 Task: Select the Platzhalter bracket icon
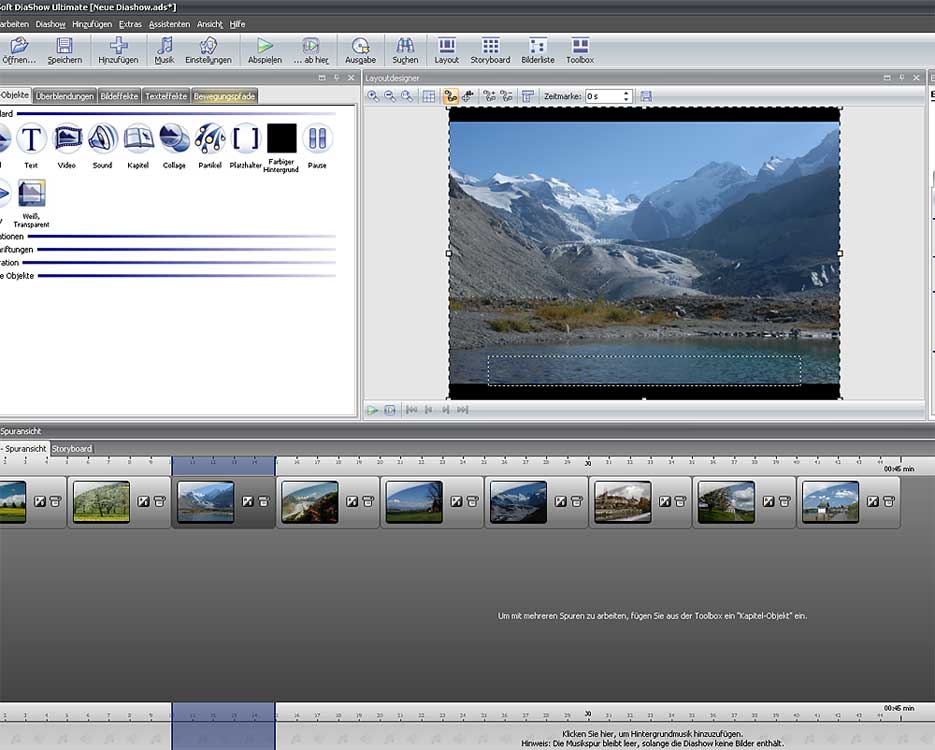tap(245, 139)
